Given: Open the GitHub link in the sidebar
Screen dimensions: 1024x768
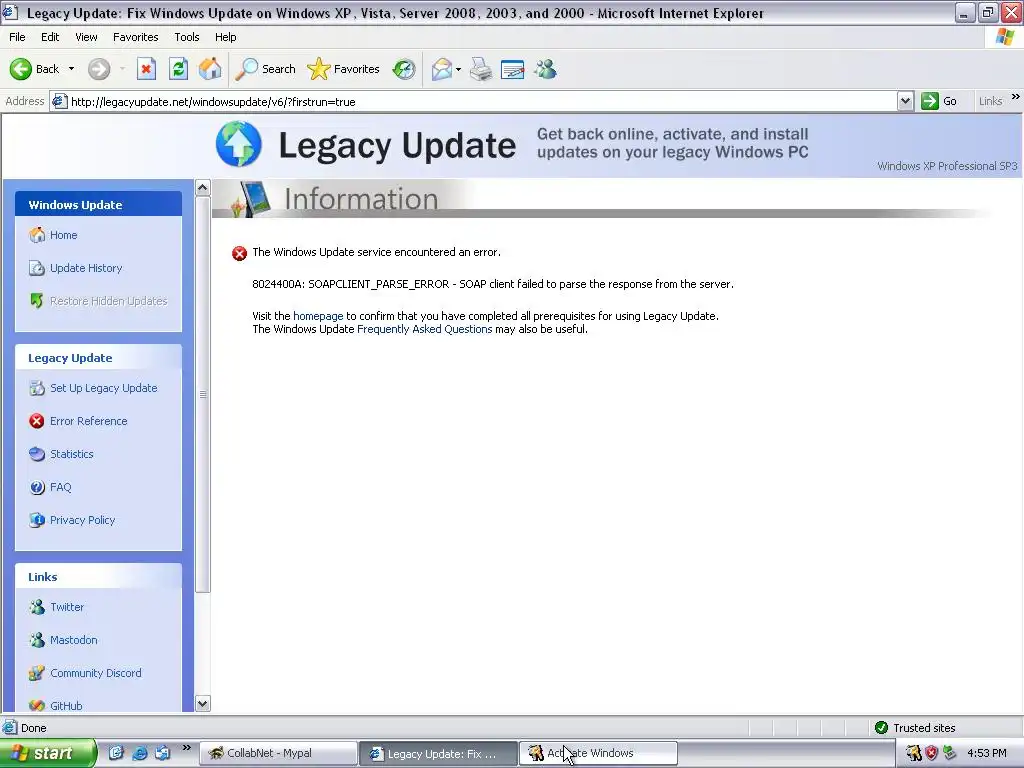Looking at the screenshot, I should tap(66, 705).
